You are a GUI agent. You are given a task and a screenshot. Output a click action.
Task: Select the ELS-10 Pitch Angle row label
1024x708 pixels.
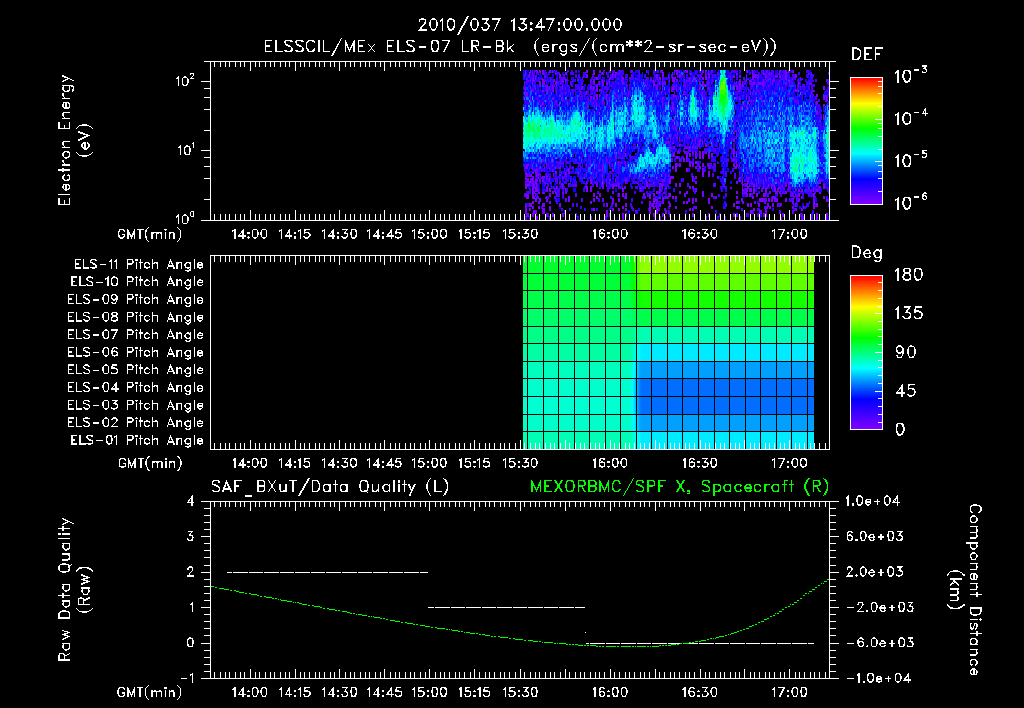[137, 282]
